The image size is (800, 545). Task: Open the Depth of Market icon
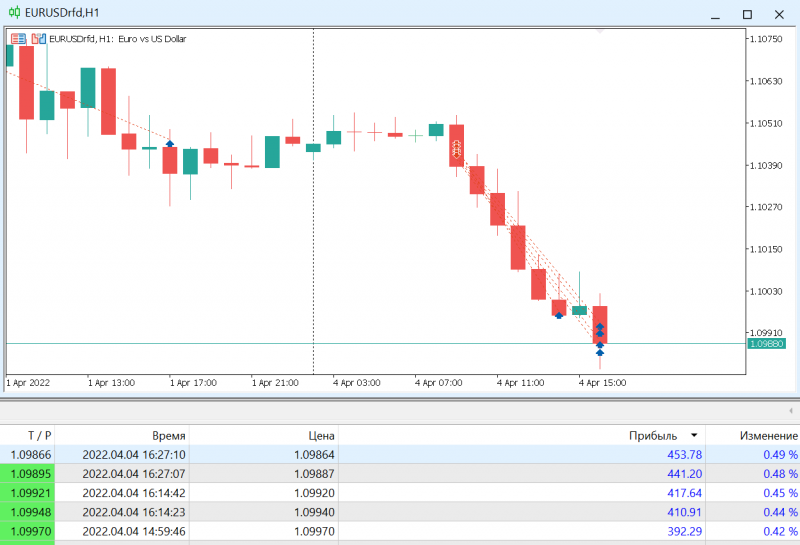pyautogui.click(x=38, y=39)
